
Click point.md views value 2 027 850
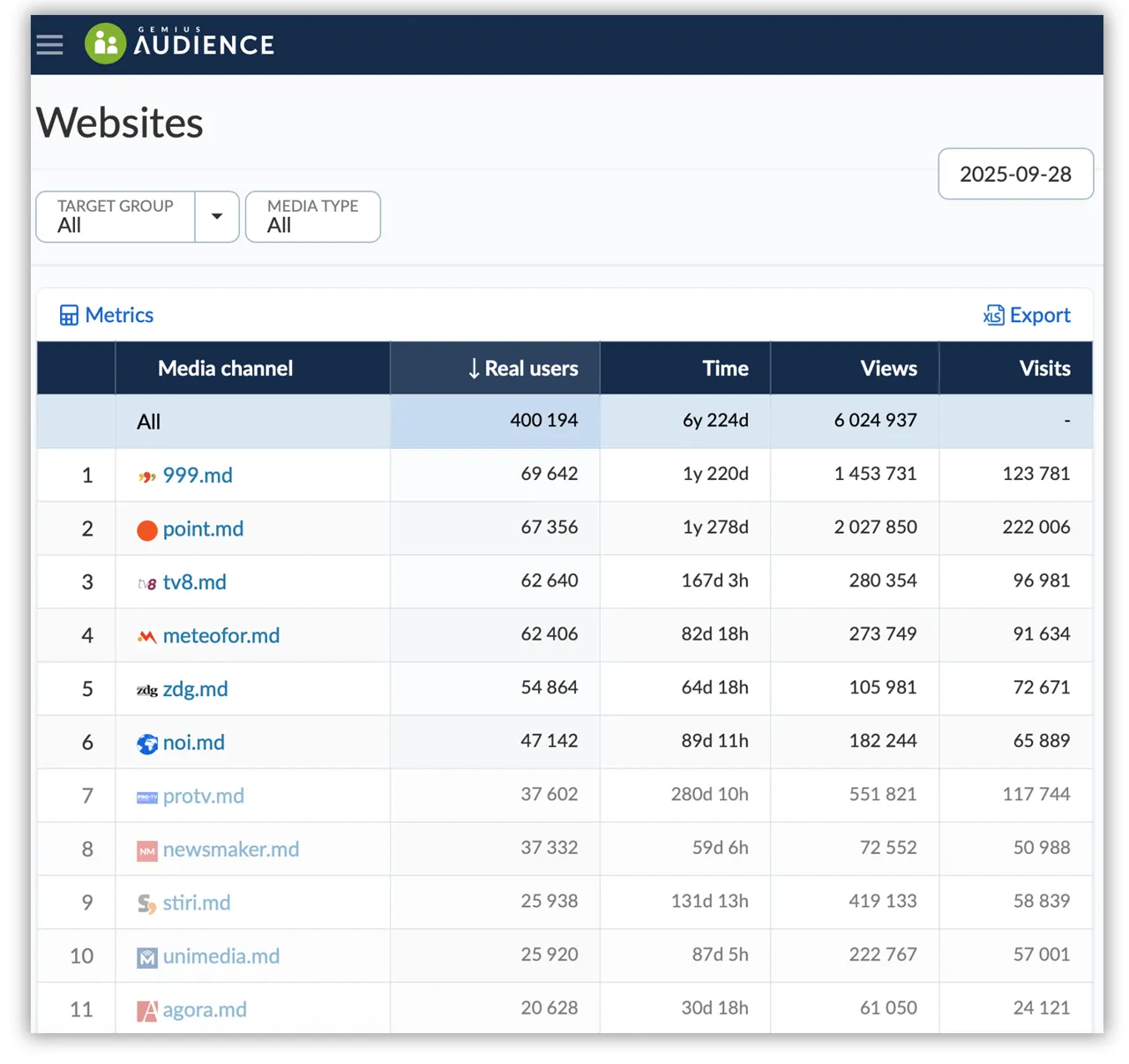coord(876,527)
